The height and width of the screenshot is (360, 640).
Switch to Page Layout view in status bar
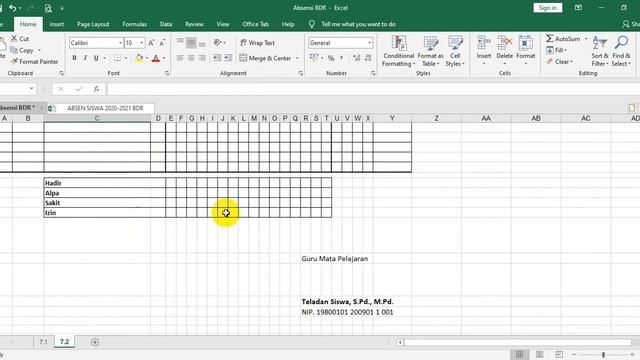(x=539, y=354)
